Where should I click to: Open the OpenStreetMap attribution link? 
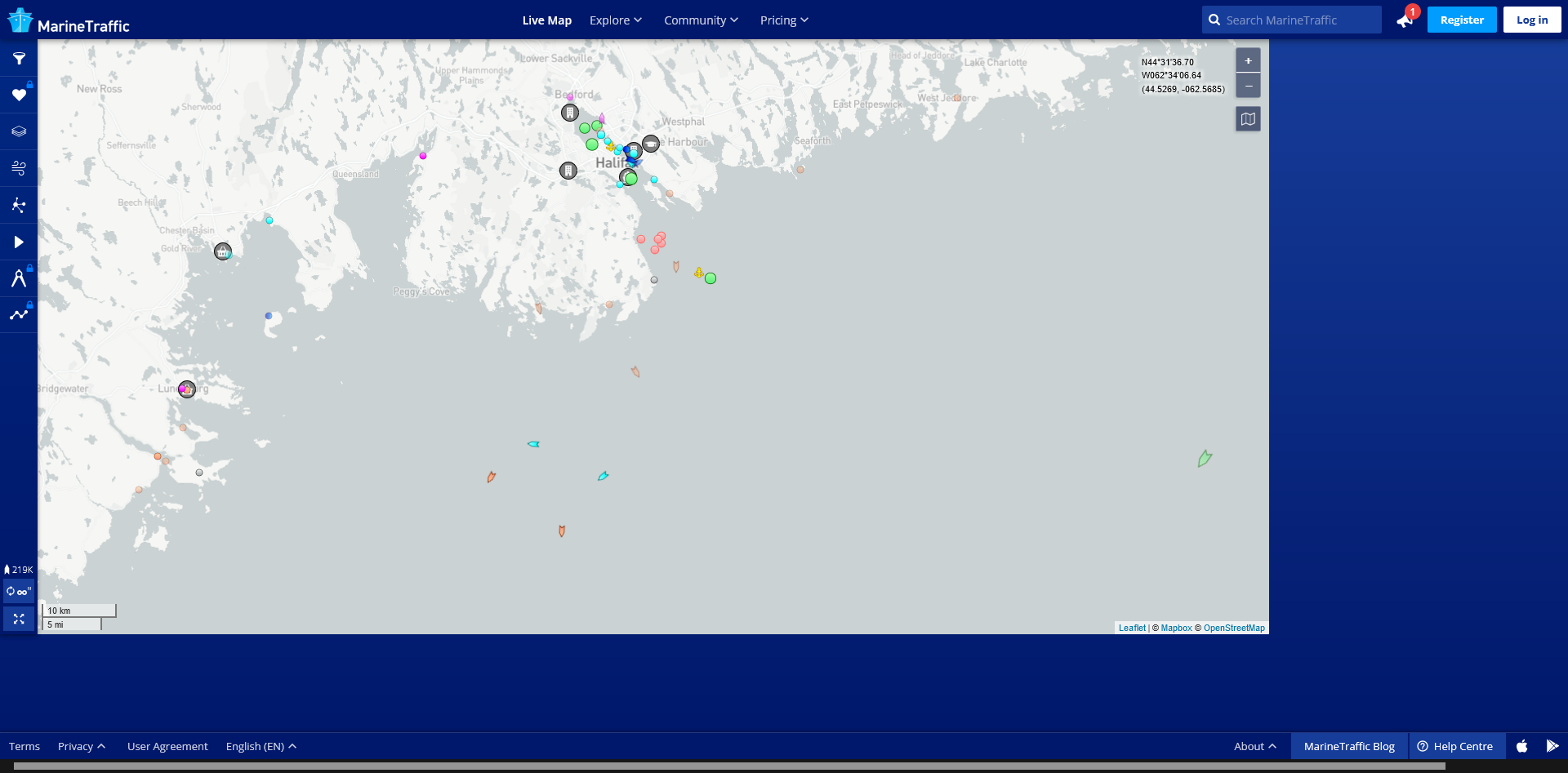(x=1234, y=628)
